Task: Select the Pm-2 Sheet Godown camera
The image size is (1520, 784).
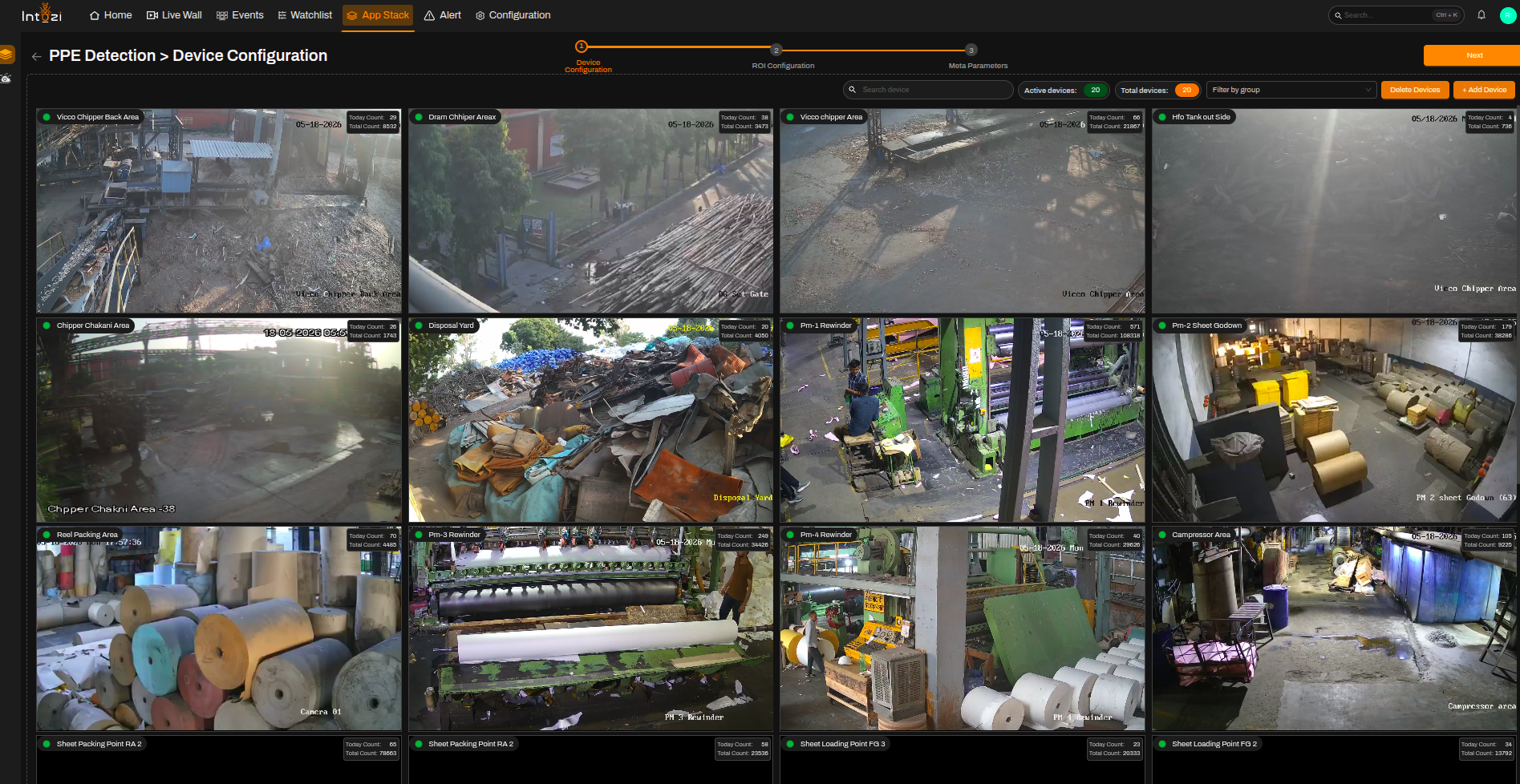Action: (1334, 420)
